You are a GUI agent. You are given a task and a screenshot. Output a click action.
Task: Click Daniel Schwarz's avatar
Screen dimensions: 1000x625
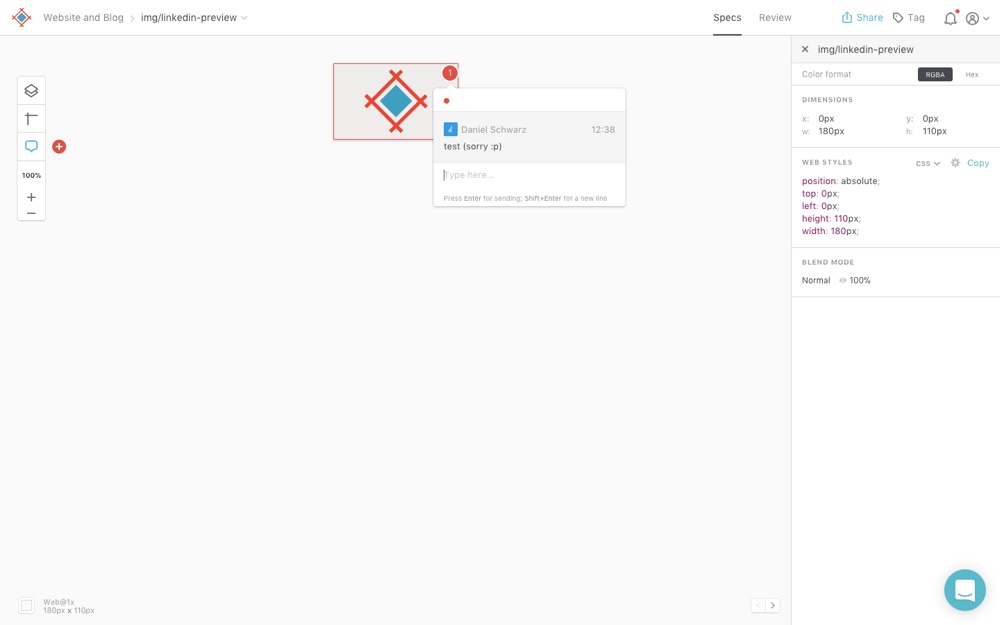[x=450, y=129]
